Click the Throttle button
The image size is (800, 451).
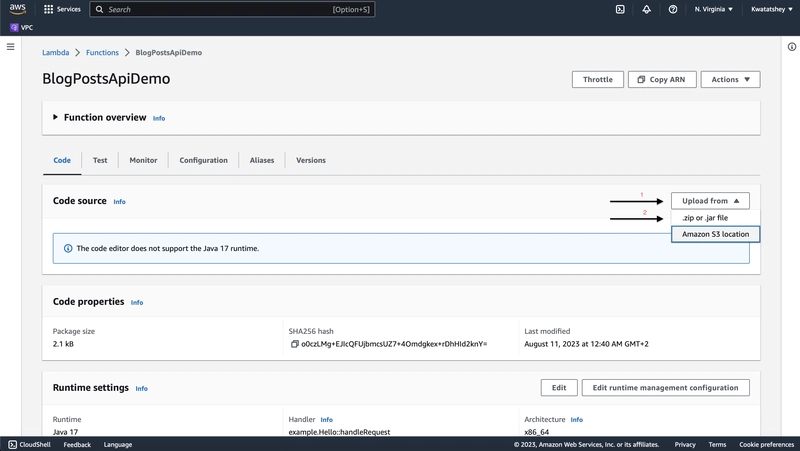coord(597,80)
